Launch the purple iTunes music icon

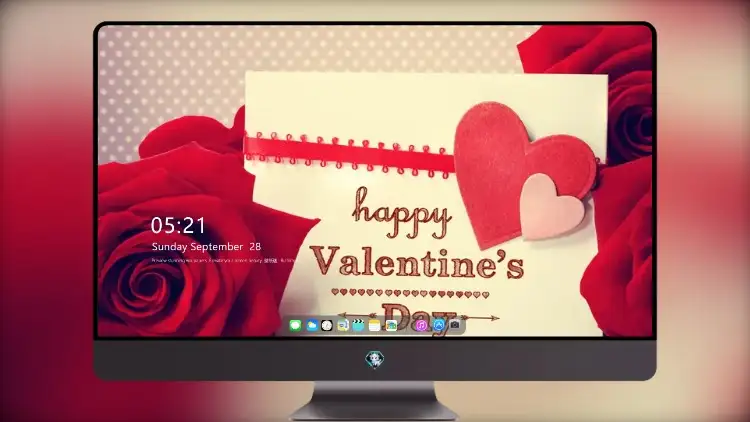[x=421, y=326]
